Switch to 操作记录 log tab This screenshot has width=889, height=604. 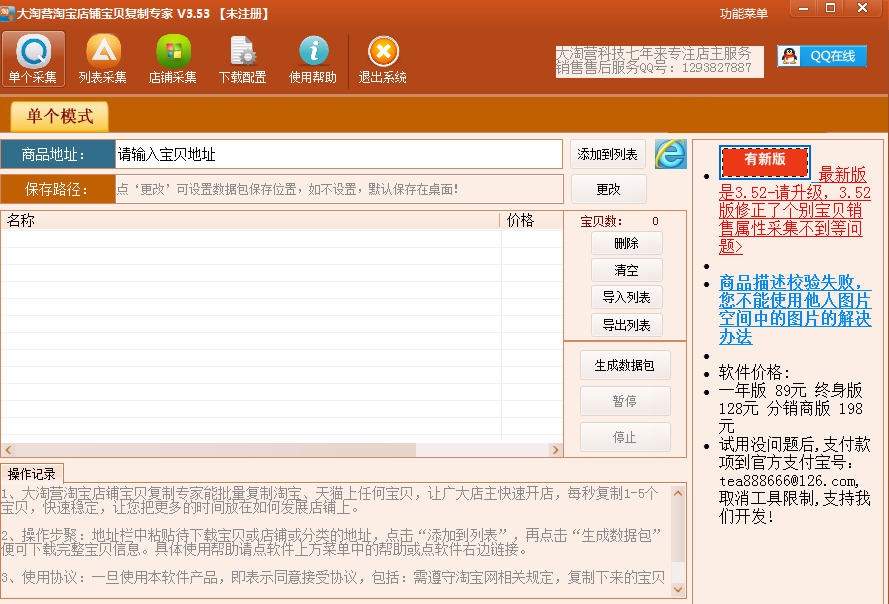[x=31, y=473]
